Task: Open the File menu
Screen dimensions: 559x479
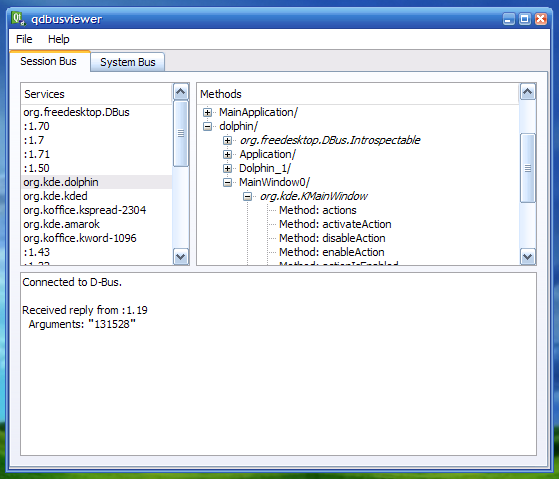Action: 24,39
